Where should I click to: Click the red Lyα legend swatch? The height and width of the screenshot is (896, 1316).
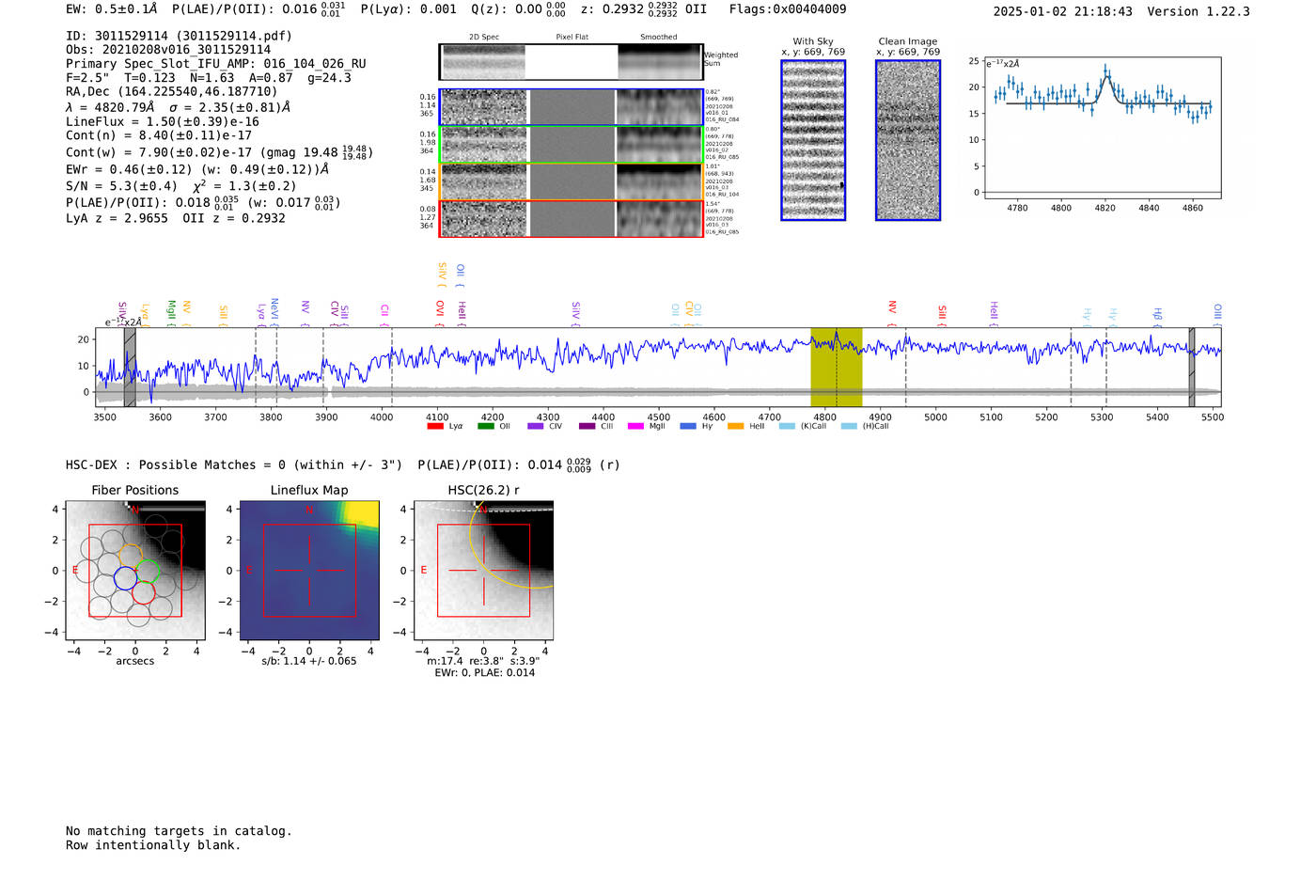point(435,427)
